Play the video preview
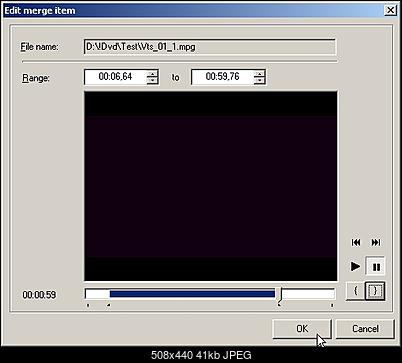Screen dimensions: 402x363 coord(356,266)
